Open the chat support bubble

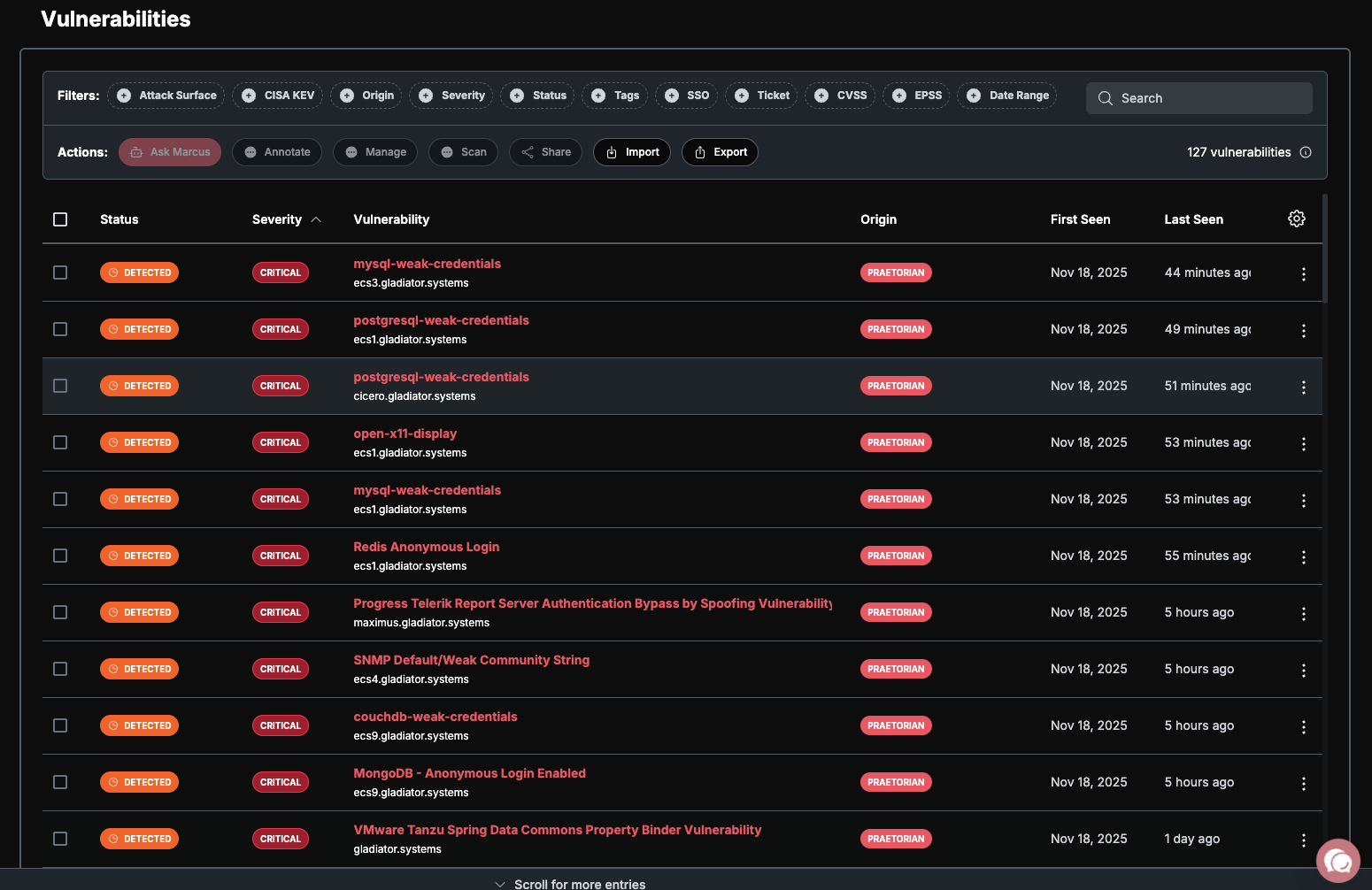1338,861
